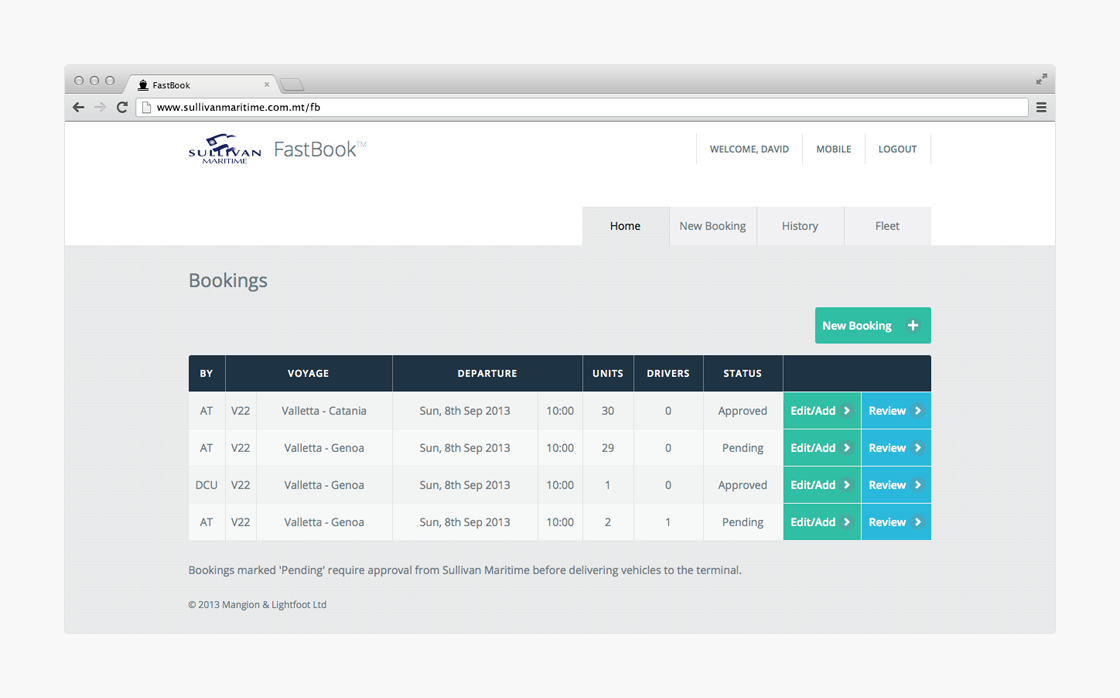The width and height of the screenshot is (1120, 698).
Task: Click Edit/Add for Valletta - Catania booking
Action: (821, 411)
